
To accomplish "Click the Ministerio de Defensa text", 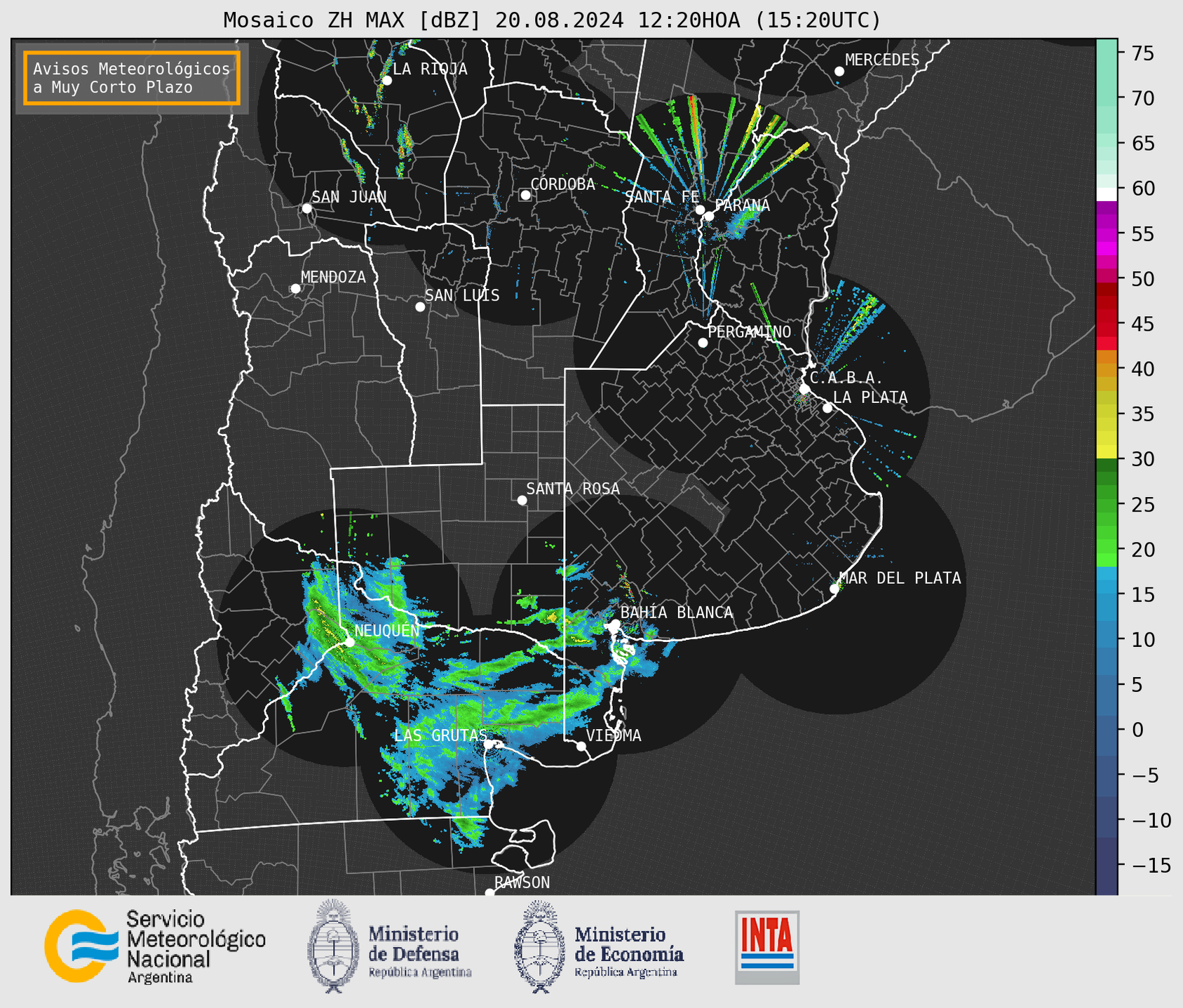I will pyautogui.click(x=420, y=952).
